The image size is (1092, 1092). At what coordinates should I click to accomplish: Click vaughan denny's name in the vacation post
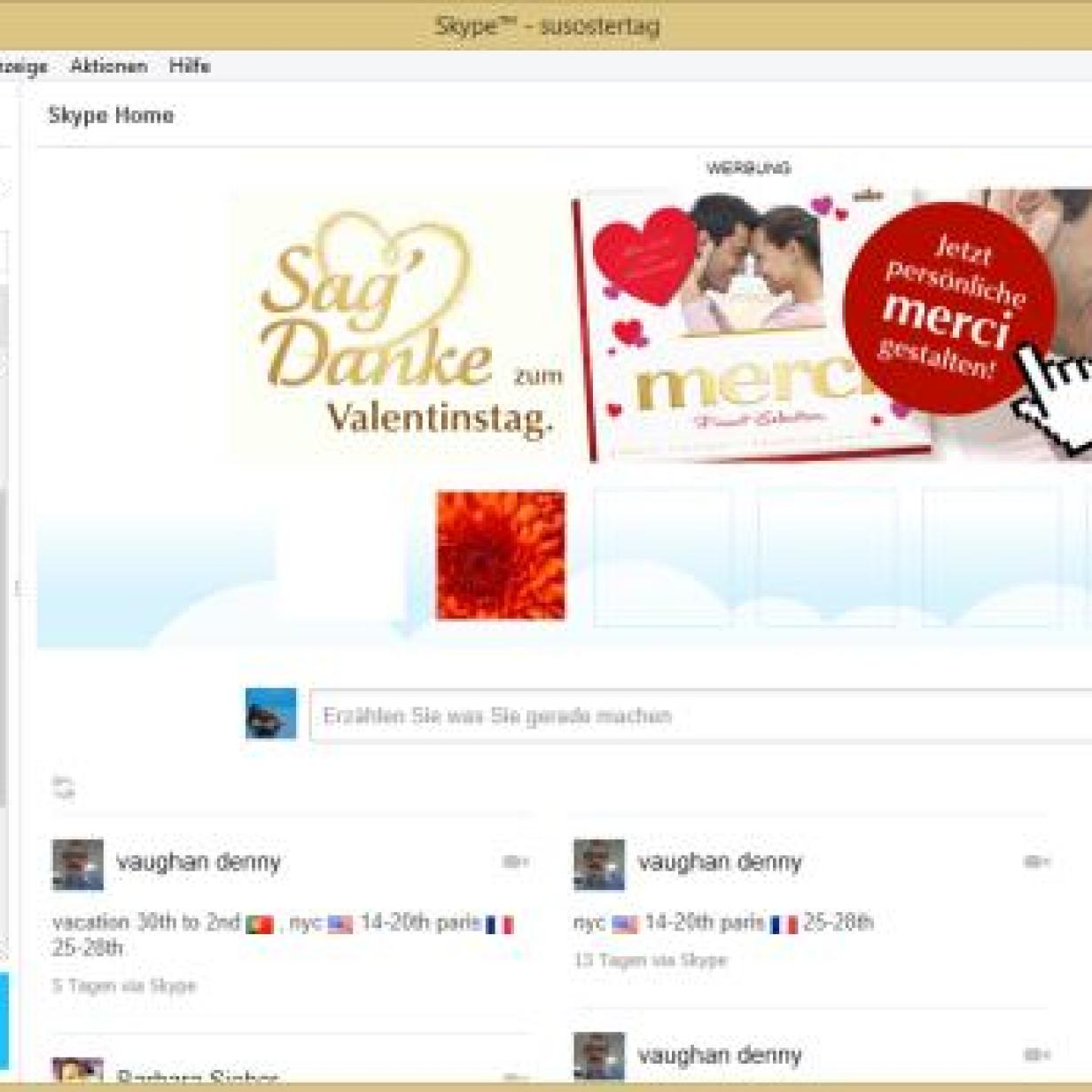199,862
